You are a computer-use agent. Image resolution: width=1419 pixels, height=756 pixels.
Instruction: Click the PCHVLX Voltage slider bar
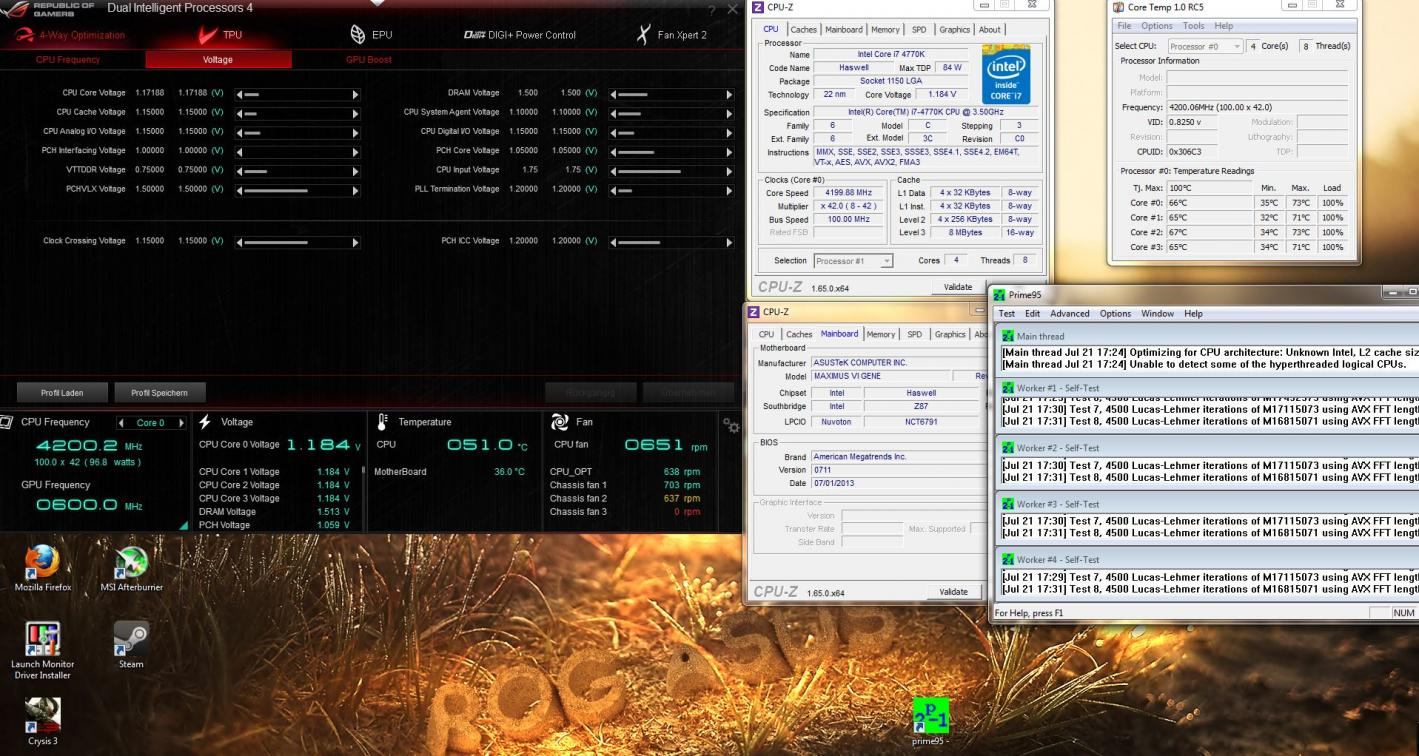coord(298,189)
